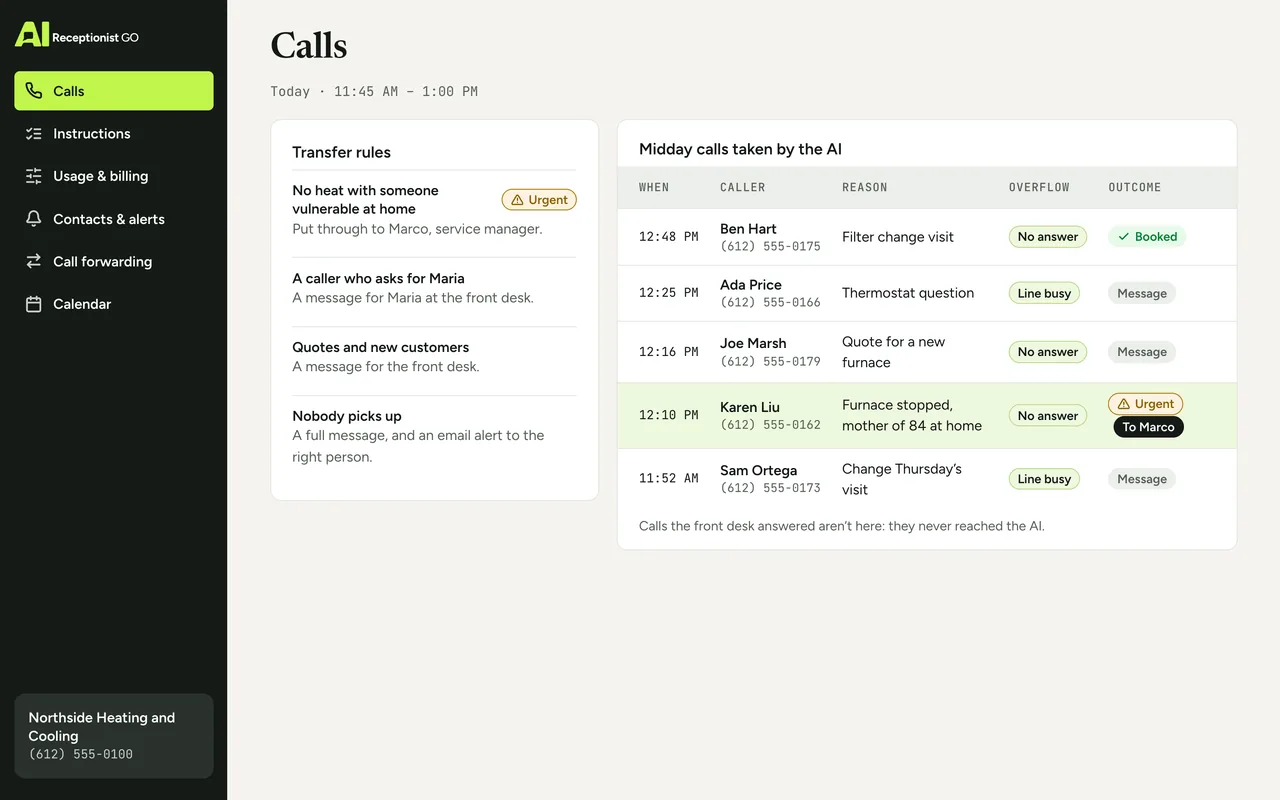Click the 'Quote for a new furnace' reason
This screenshot has height=800, width=1280.
click(893, 352)
